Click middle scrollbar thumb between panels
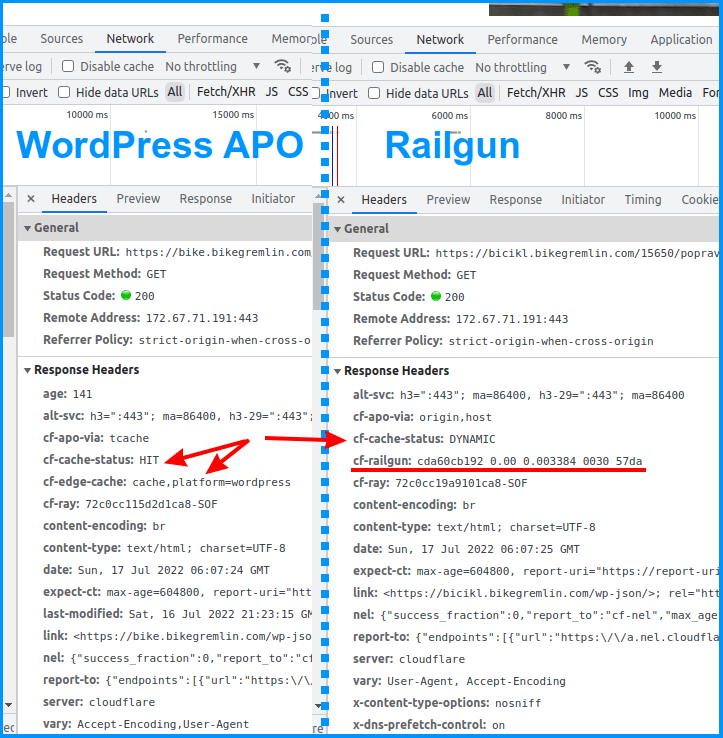Viewport: 723px width, 738px height. pyautogui.click(x=318, y=257)
